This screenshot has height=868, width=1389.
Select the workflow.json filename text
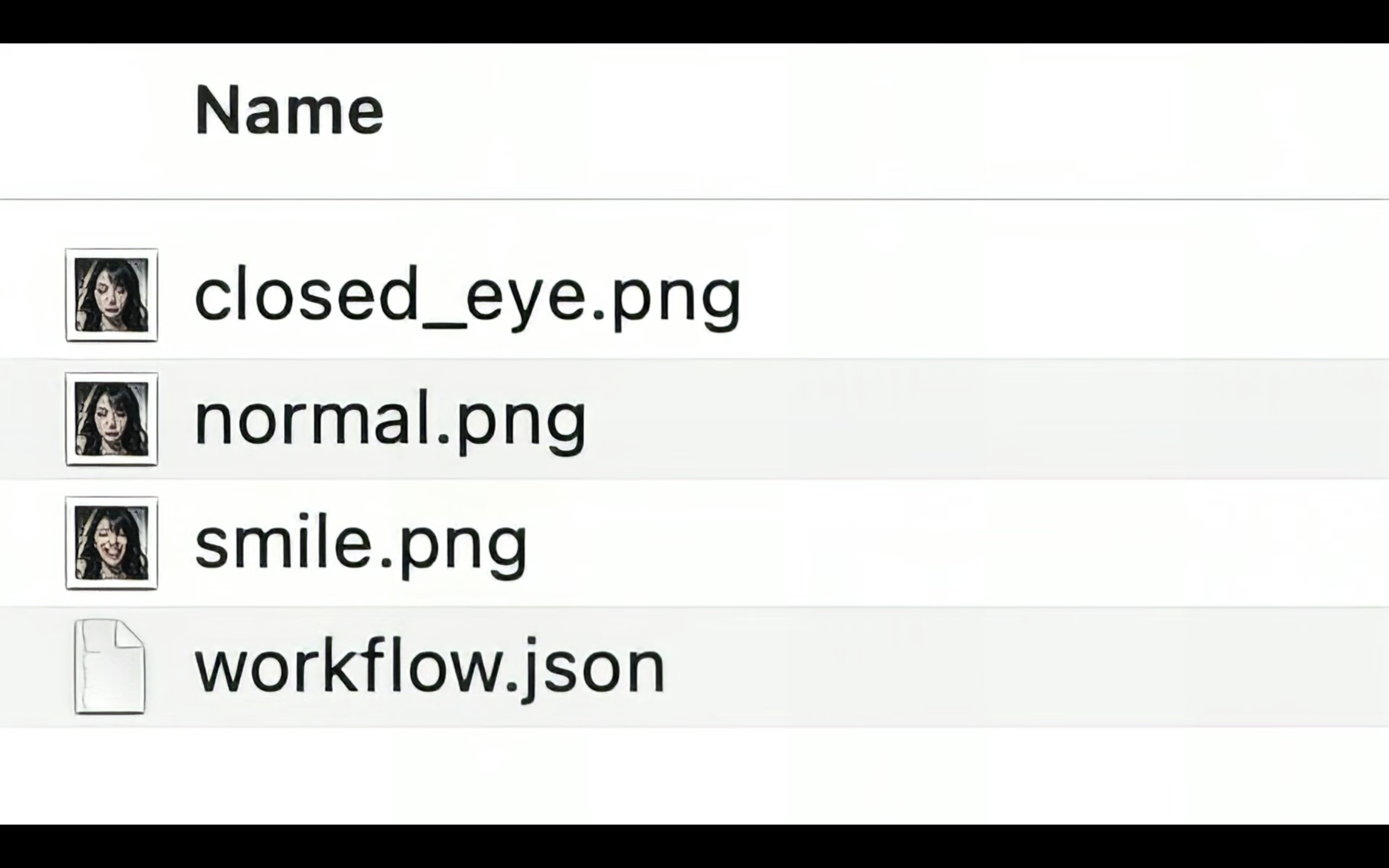430,669
